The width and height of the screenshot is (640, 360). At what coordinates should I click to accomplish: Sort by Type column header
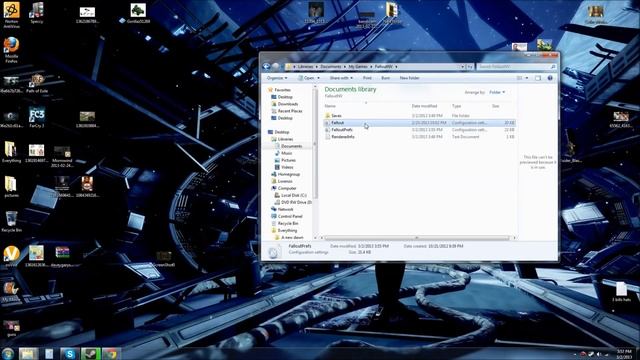[456, 106]
